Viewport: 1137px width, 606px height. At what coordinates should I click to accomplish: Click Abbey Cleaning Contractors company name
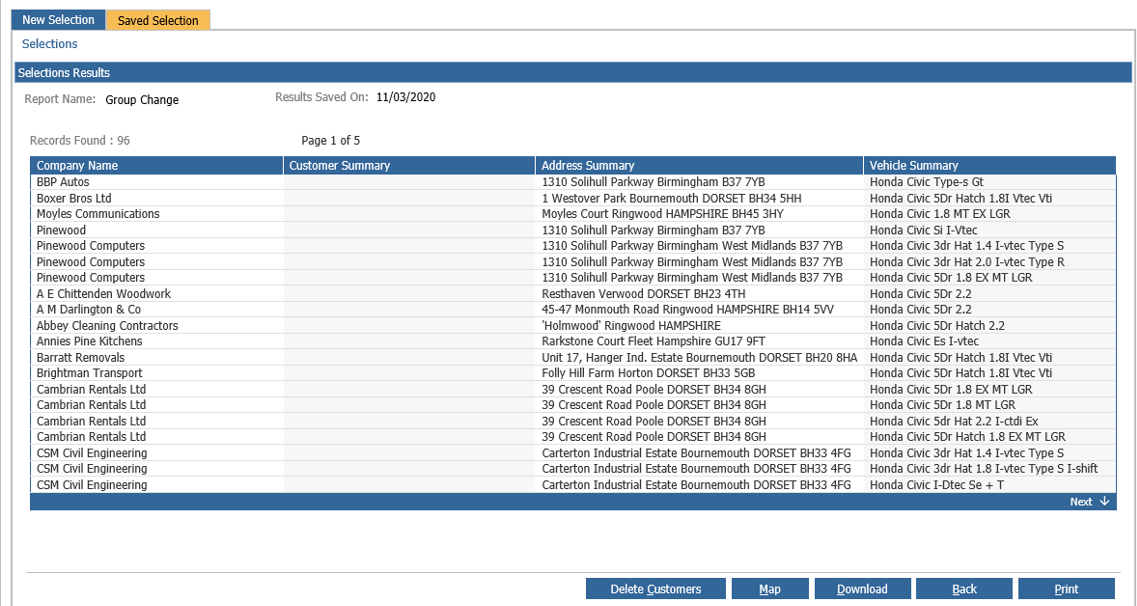(x=107, y=325)
